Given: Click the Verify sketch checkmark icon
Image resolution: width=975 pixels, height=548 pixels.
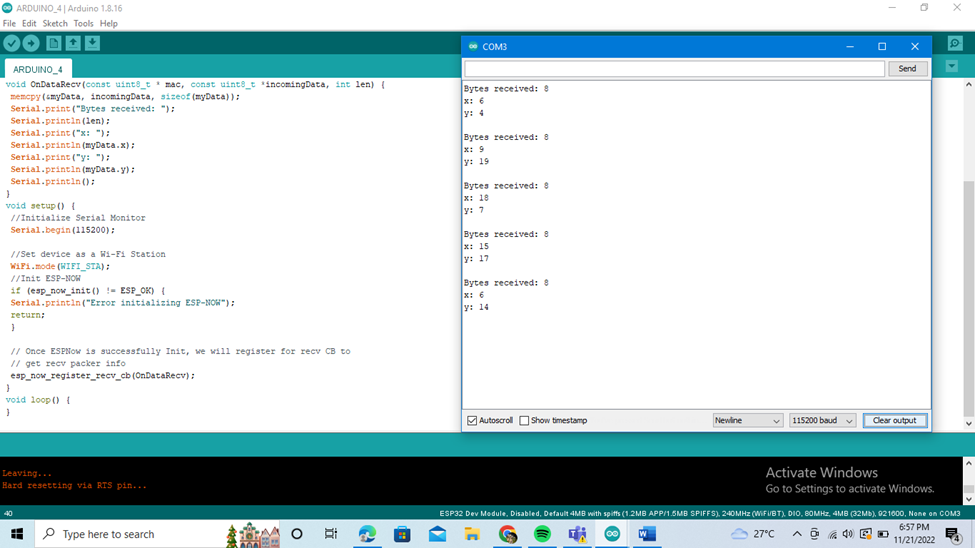Looking at the screenshot, I should (12, 43).
